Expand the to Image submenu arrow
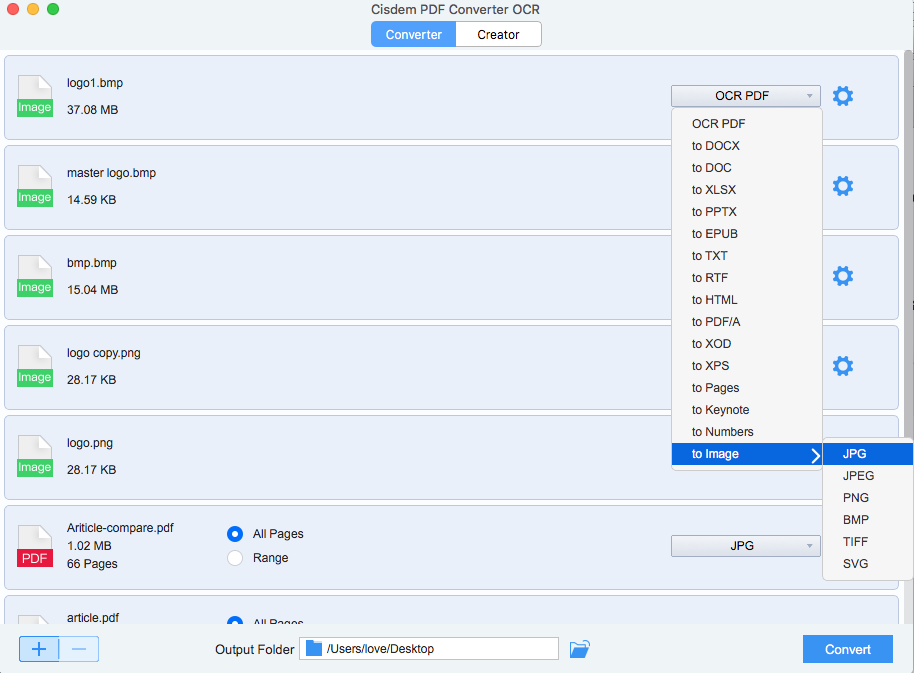The width and height of the screenshot is (914, 673). point(815,454)
